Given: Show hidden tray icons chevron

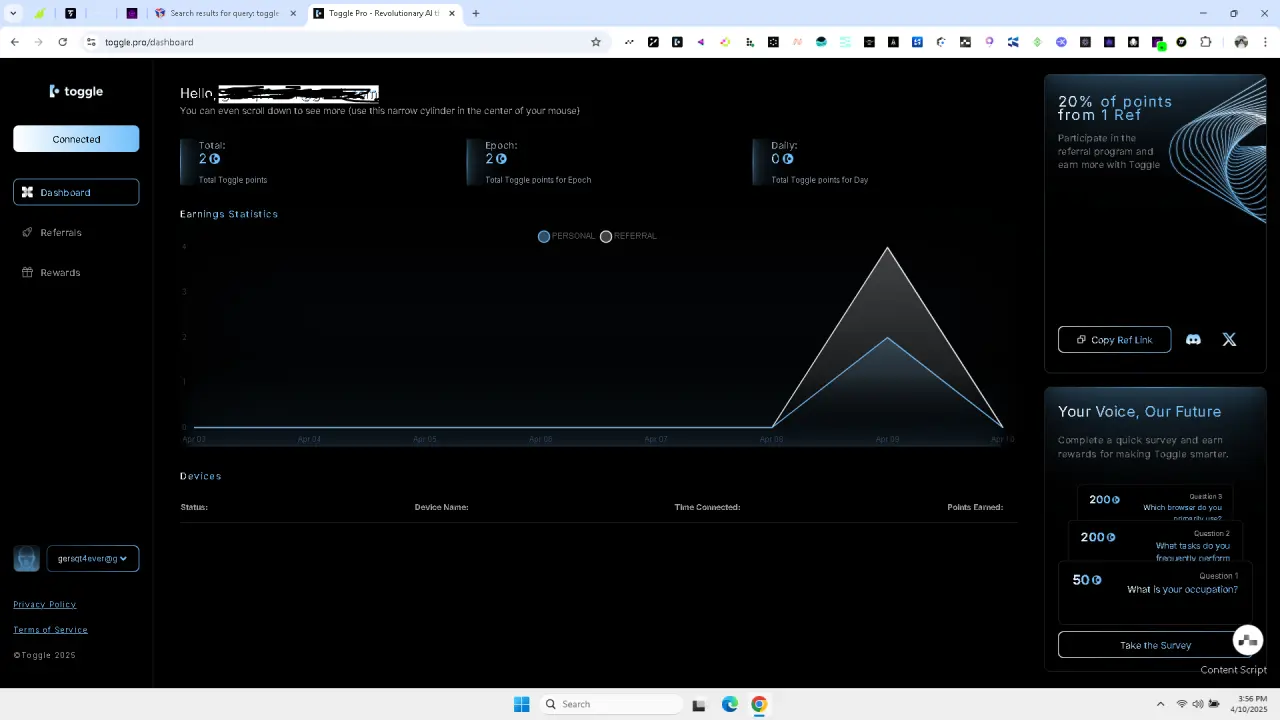Looking at the screenshot, I should 1160,704.
